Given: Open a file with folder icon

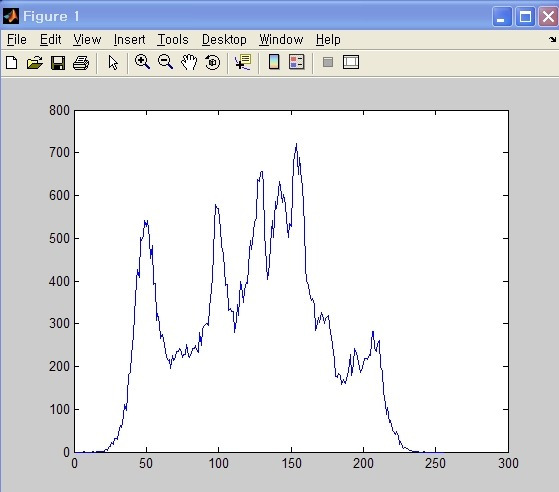Looking at the screenshot, I should coord(35,63).
